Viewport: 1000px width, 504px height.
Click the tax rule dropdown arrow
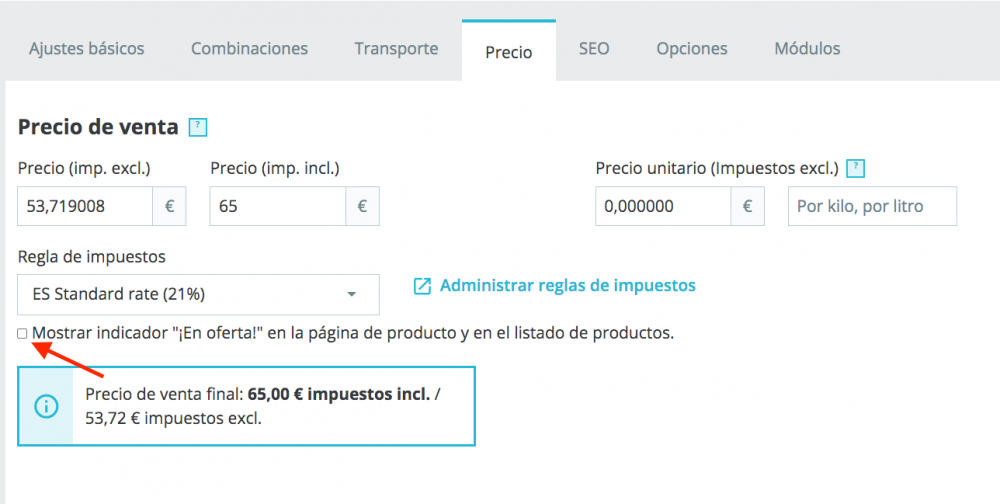(351, 295)
